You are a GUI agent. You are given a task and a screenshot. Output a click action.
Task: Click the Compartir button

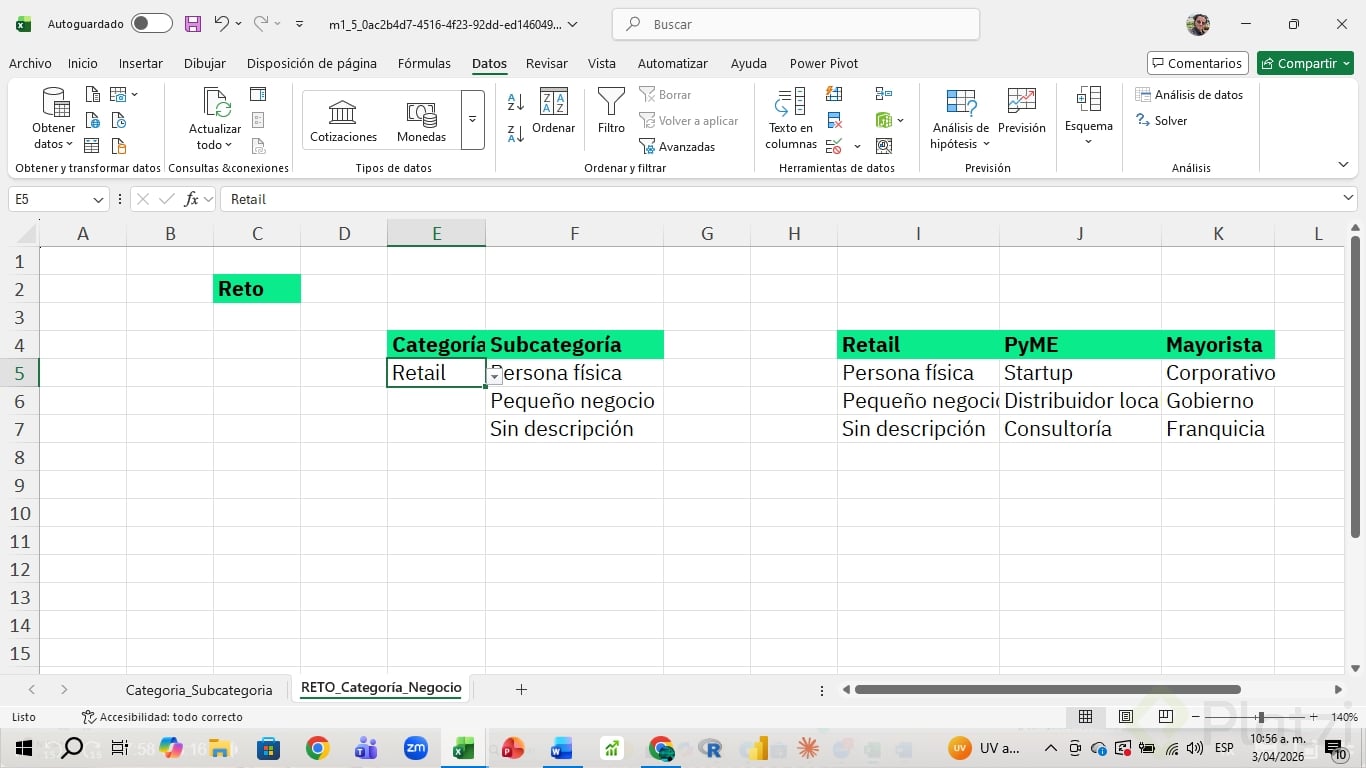[1305, 63]
